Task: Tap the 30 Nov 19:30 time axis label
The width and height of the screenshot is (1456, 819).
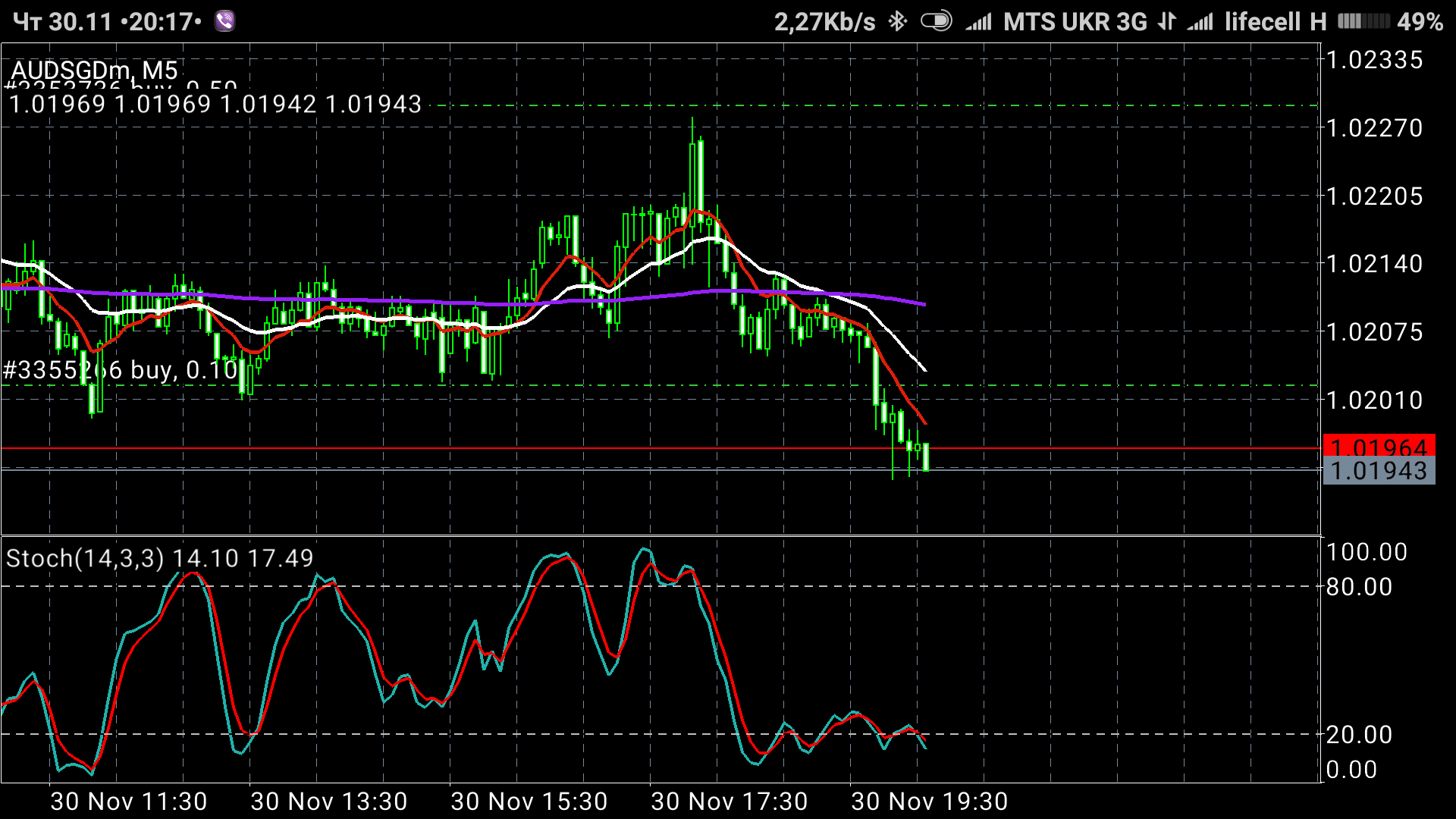Action: pyautogui.click(x=930, y=802)
